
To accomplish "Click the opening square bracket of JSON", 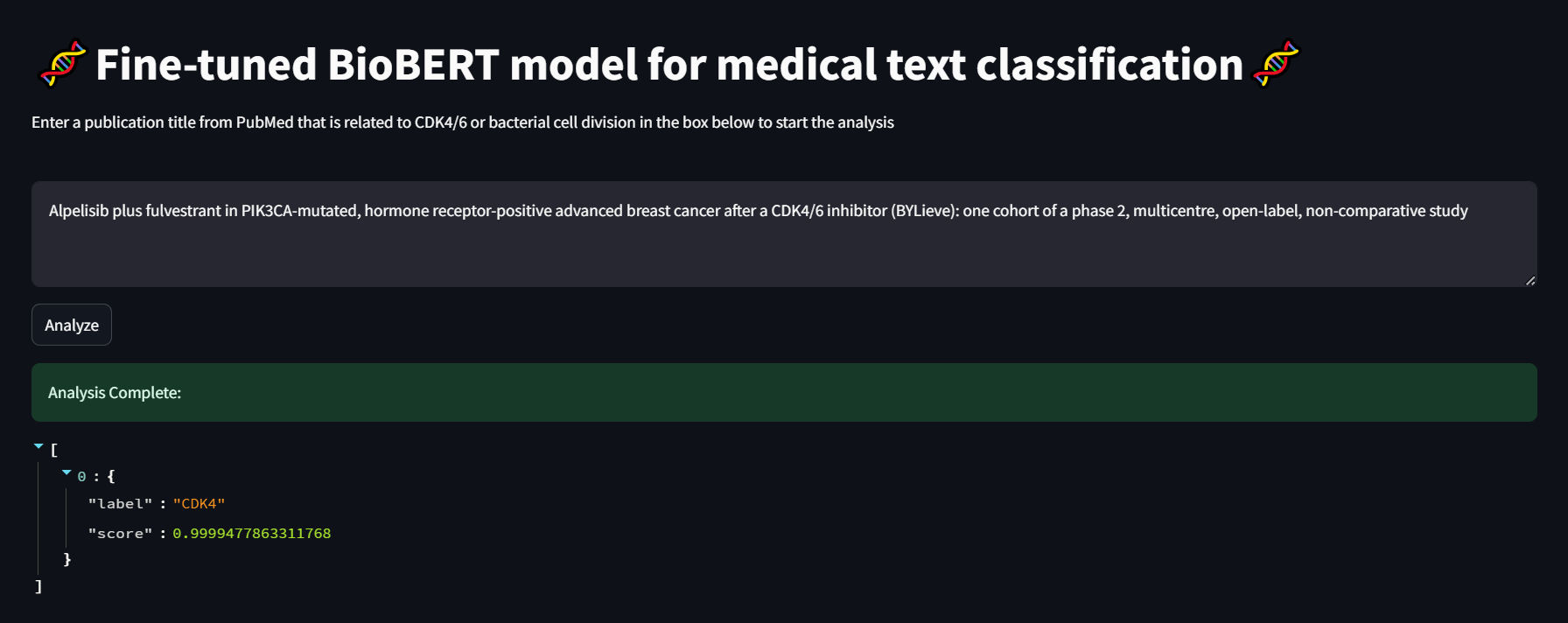I will pyautogui.click(x=54, y=450).
